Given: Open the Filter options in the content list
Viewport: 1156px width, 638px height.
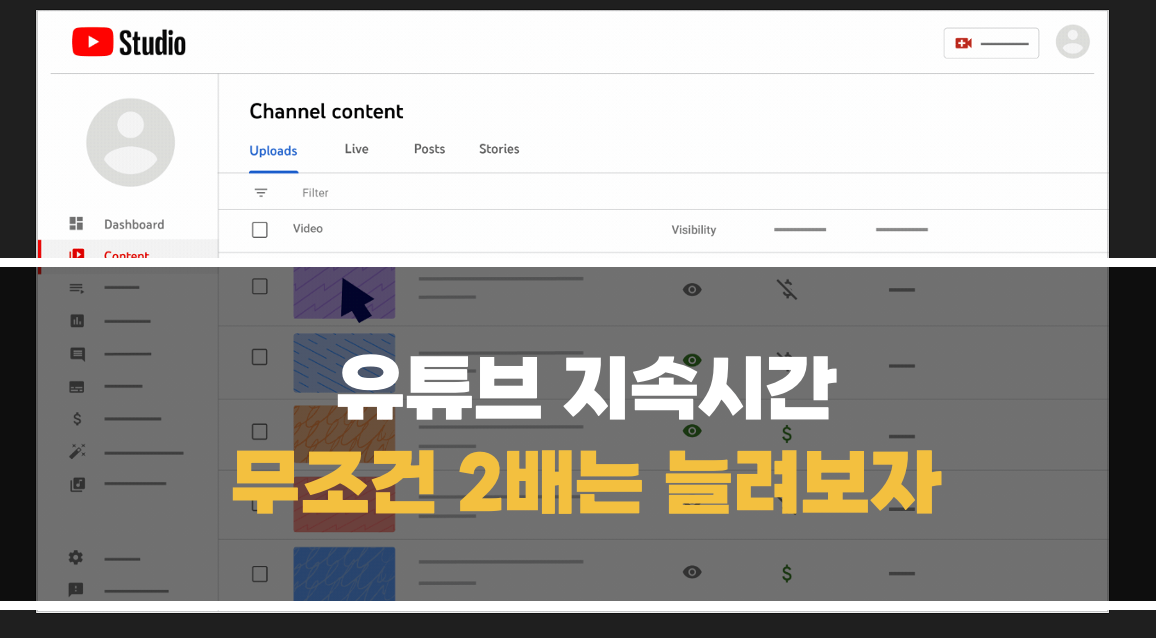Looking at the screenshot, I should [x=300, y=192].
